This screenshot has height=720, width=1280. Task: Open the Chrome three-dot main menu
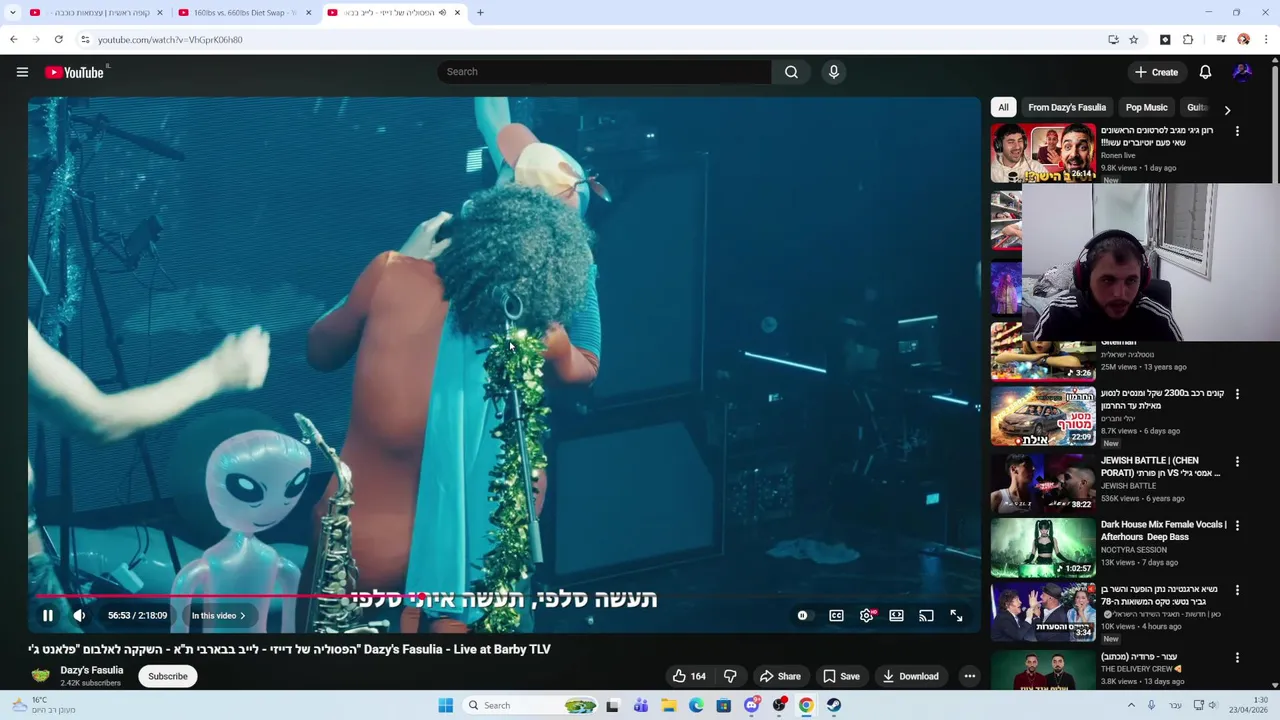click(x=1266, y=40)
